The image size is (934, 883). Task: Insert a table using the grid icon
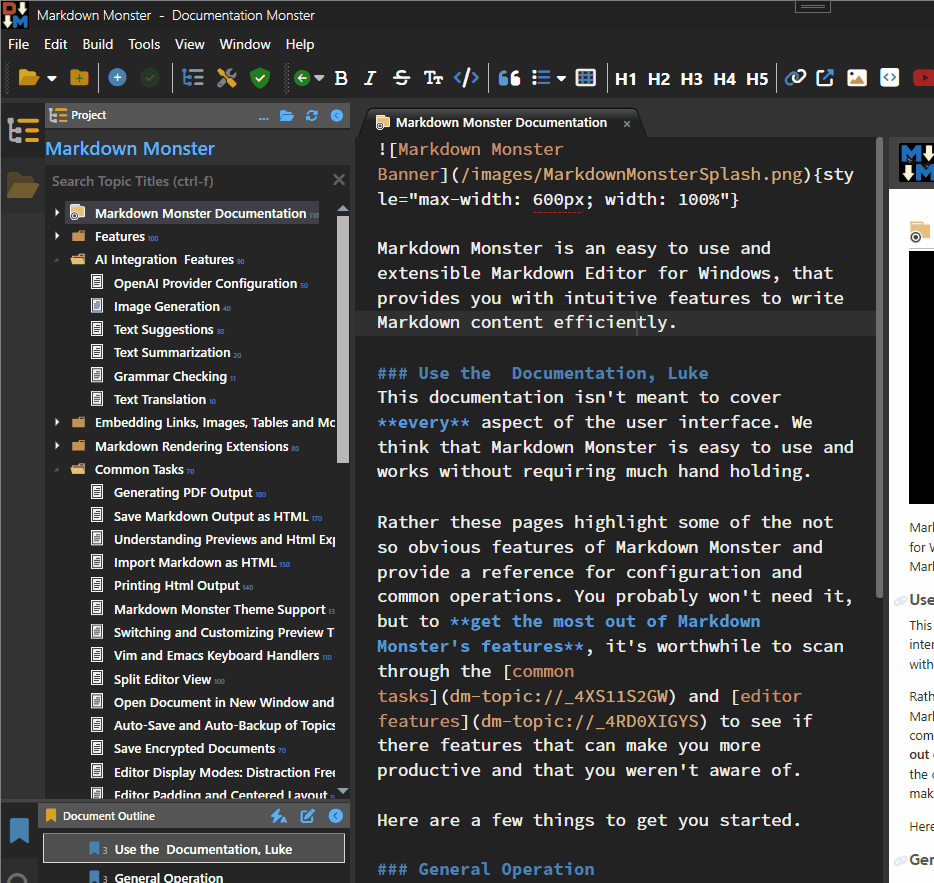pyautogui.click(x=586, y=78)
